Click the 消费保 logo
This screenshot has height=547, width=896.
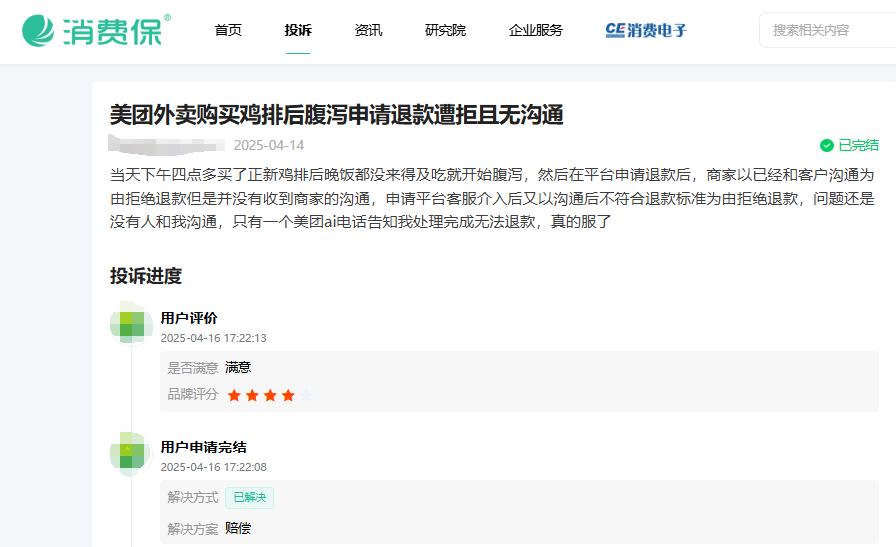coord(96,30)
